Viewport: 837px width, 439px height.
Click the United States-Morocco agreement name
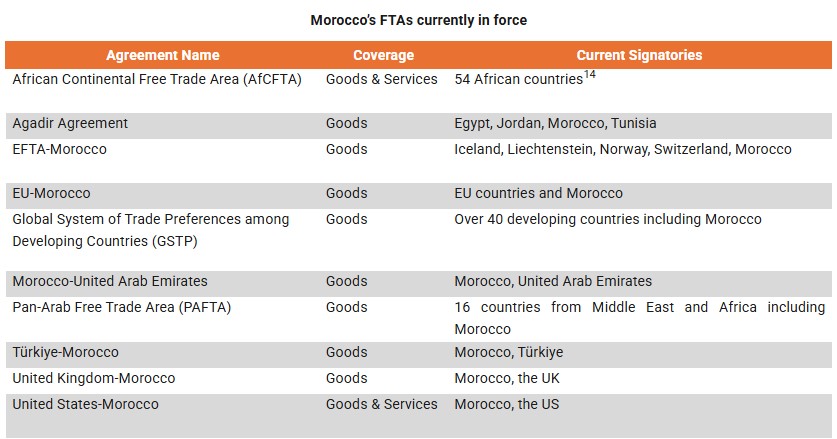click(x=86, y=404)
